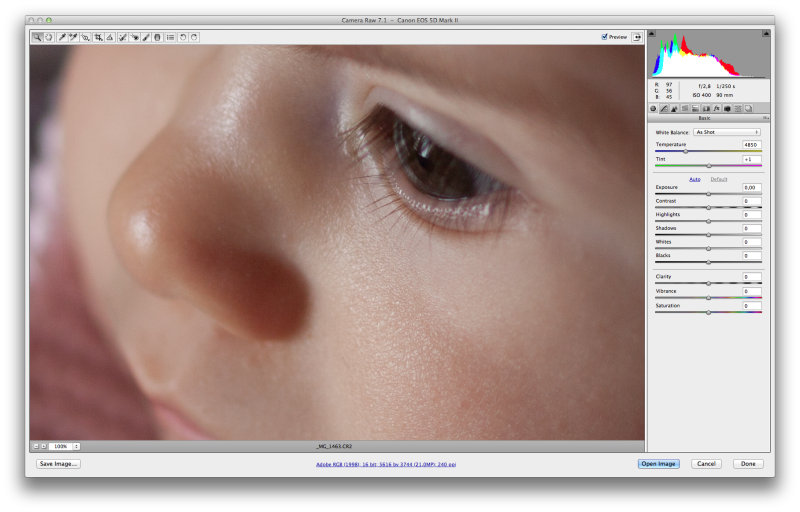Image resolution: width=800 pixels, height=512 pixels.
Task: Click the Whites slider handle
Action: (x=709, y=248)
